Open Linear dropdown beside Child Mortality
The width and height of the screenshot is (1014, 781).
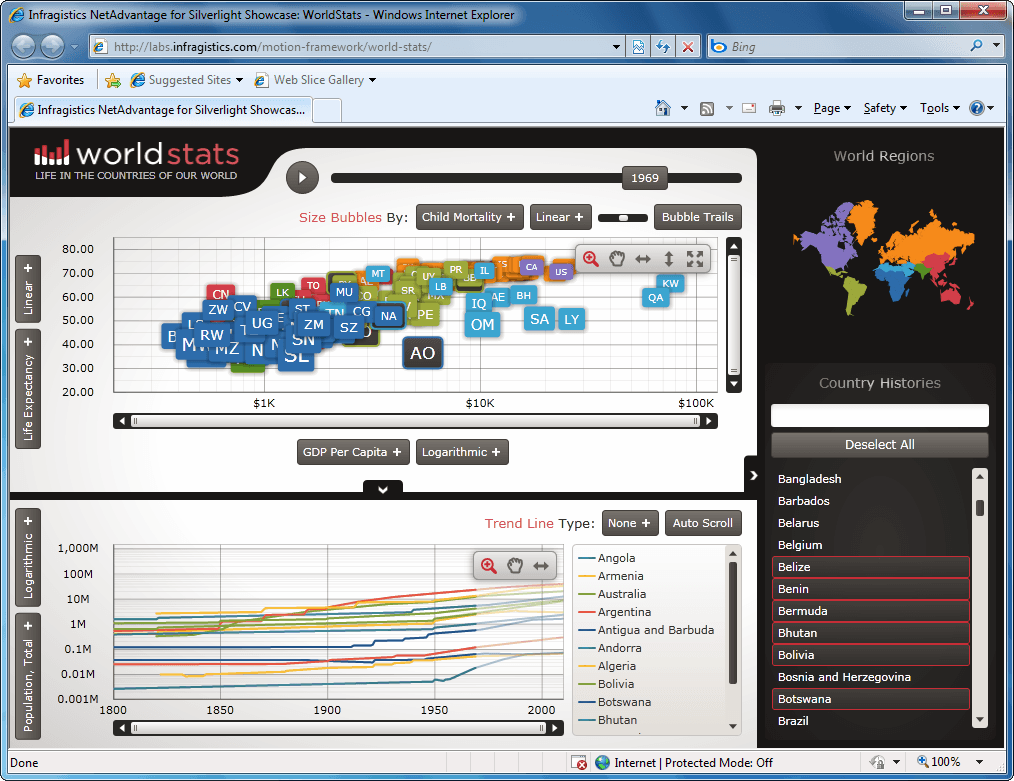coord(560,217)
